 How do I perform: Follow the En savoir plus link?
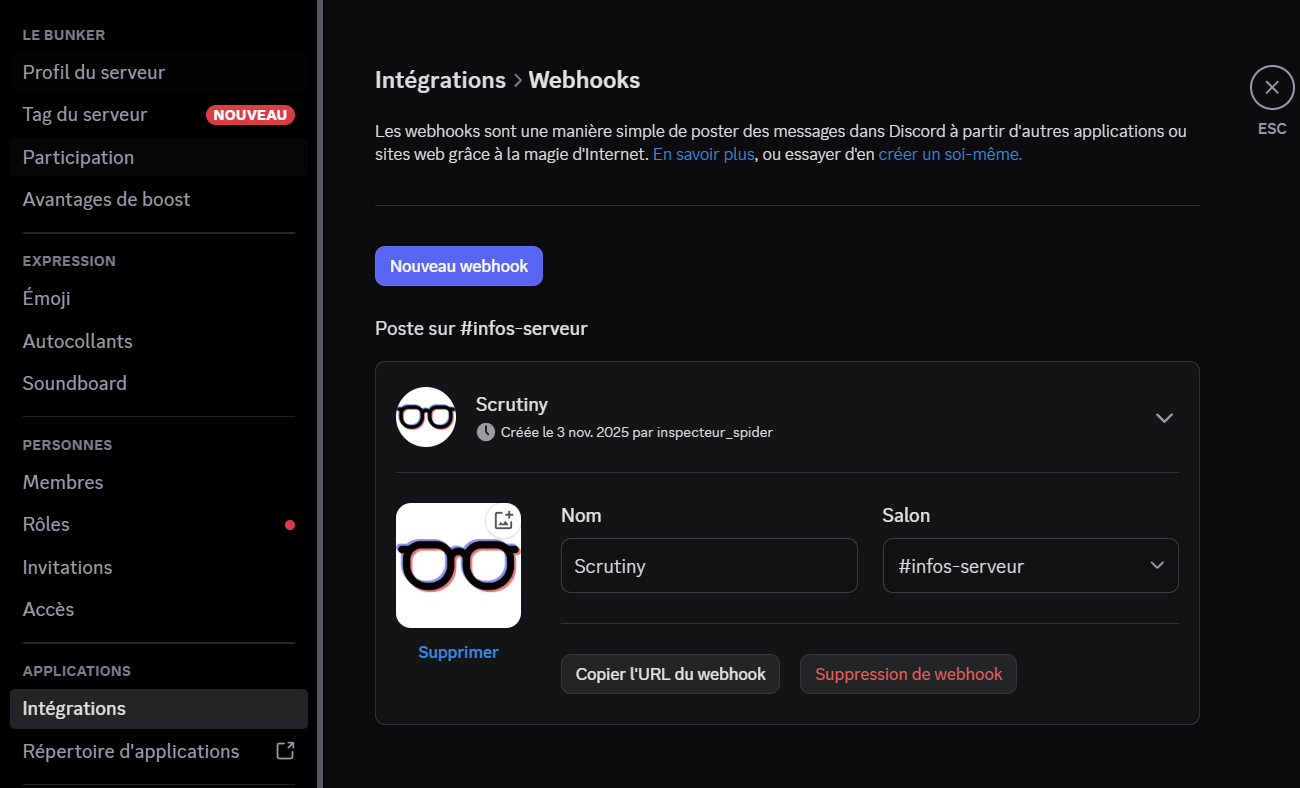coord(703,155)
